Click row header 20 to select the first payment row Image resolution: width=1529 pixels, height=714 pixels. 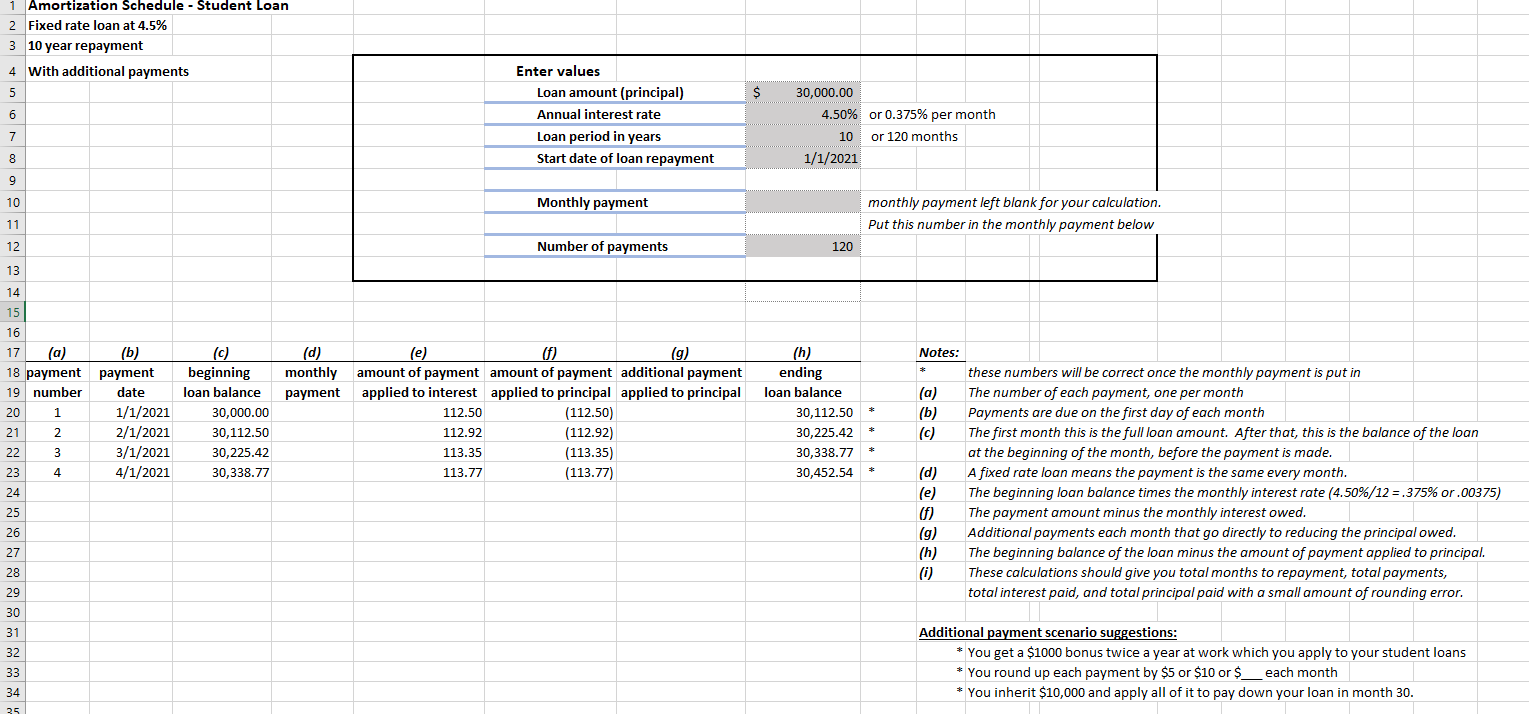[x=11, y=412]
